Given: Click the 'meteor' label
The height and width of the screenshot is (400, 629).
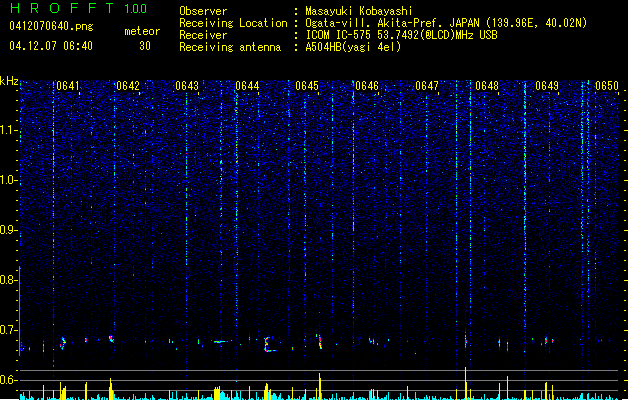Looking at the screenshot, I should coord(142,31).
